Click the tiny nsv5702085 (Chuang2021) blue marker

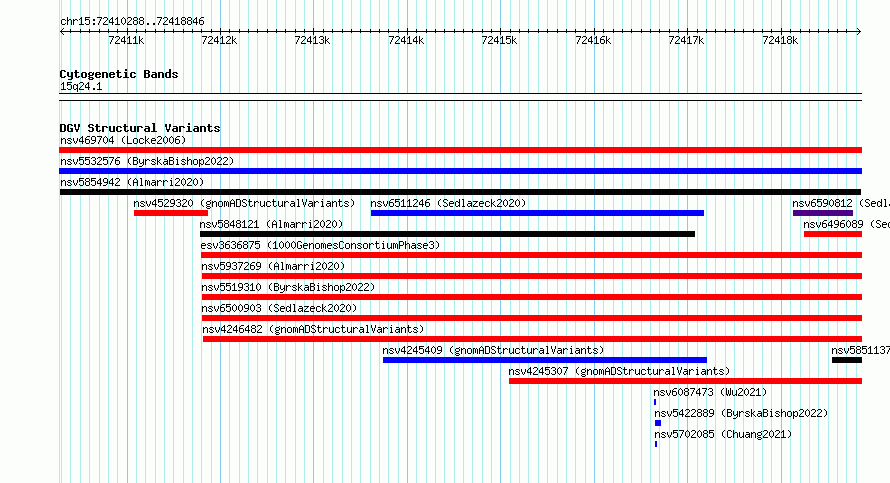click(656, 444)
